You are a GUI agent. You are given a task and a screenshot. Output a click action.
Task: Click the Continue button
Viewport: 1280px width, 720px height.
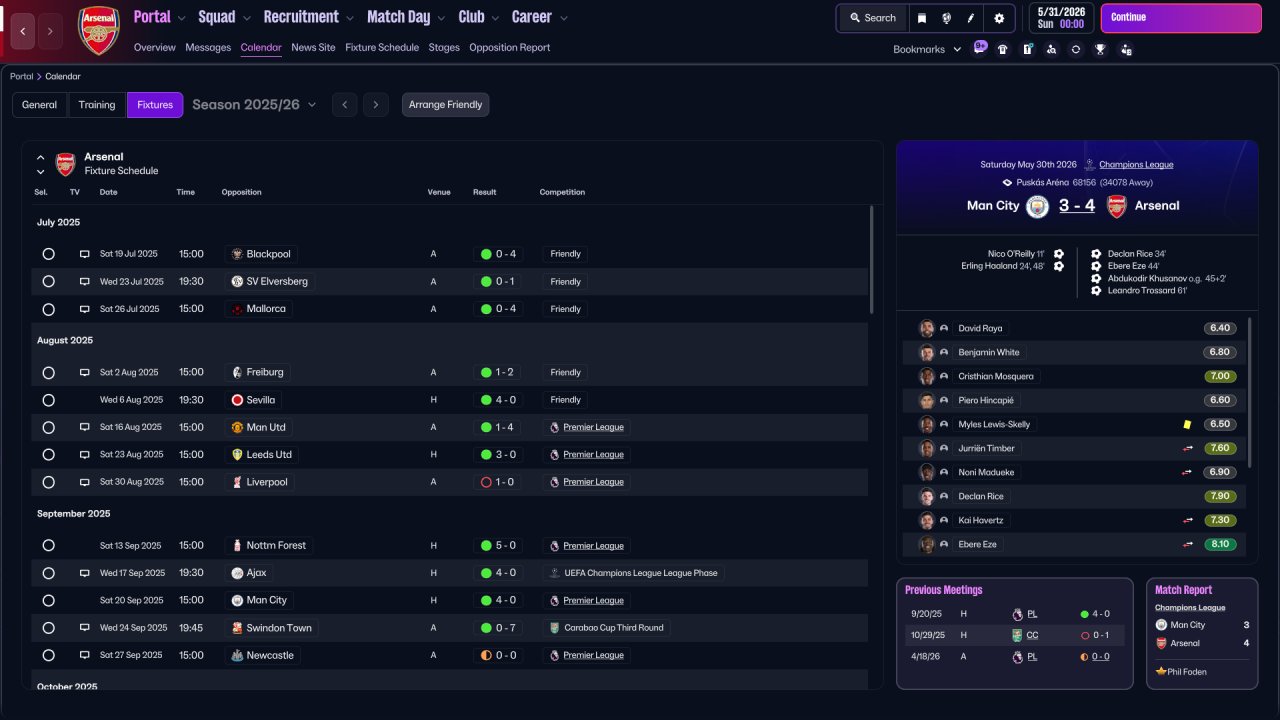1181,18
